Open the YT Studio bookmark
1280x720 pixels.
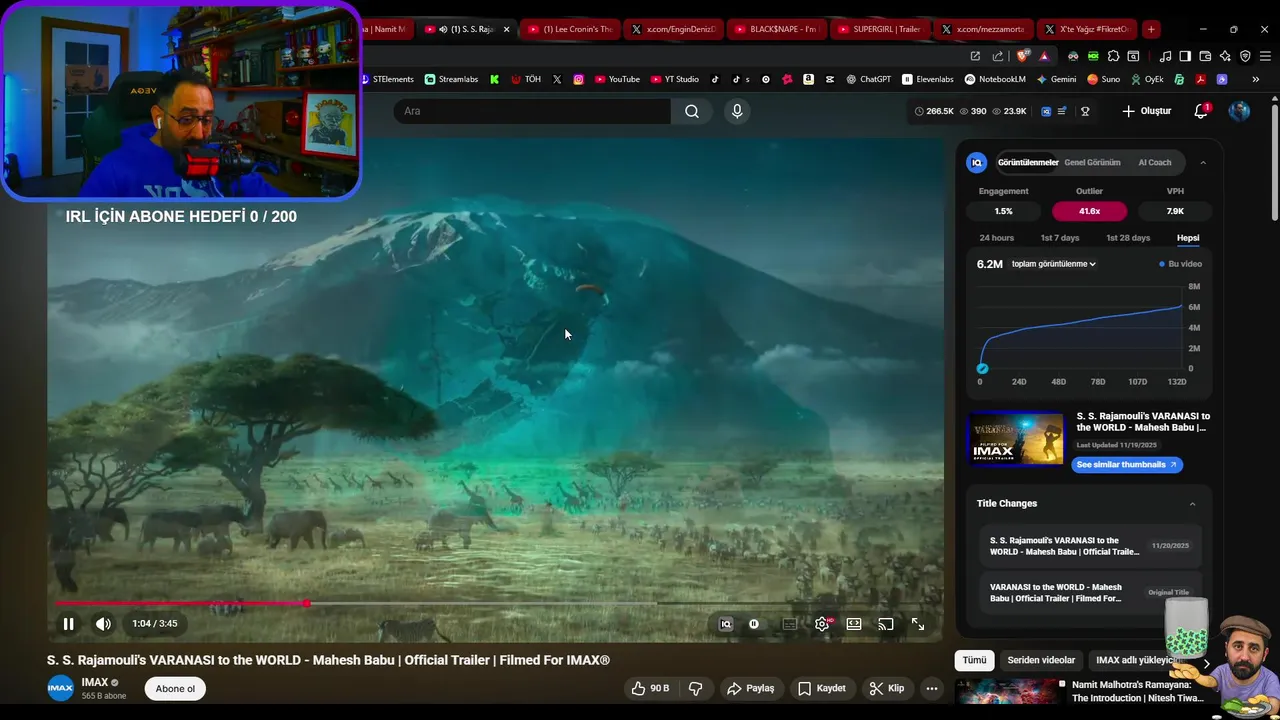674,79
